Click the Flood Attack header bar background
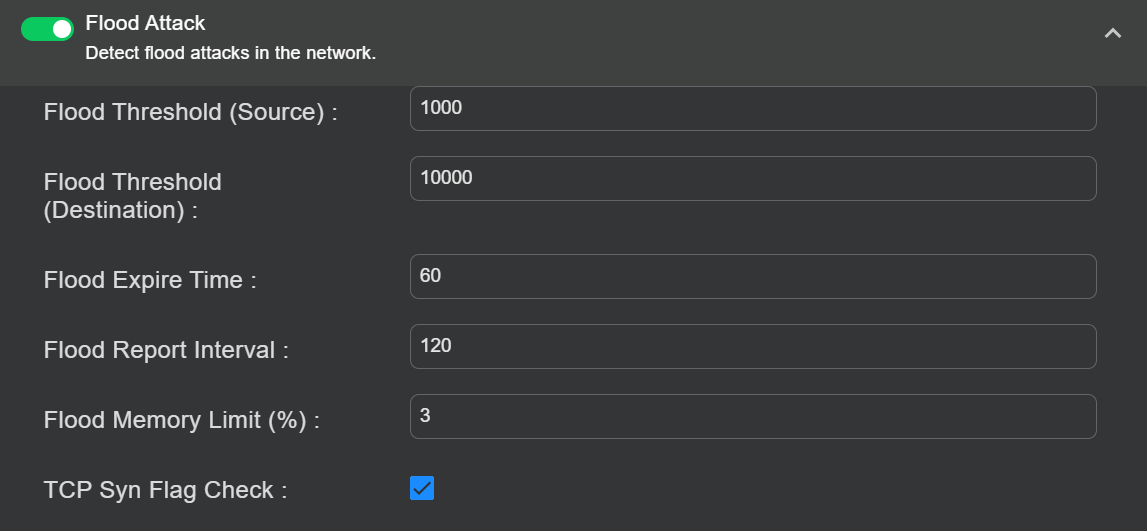The width and height of the screenshot is (1147, 531). coord(700,40)
